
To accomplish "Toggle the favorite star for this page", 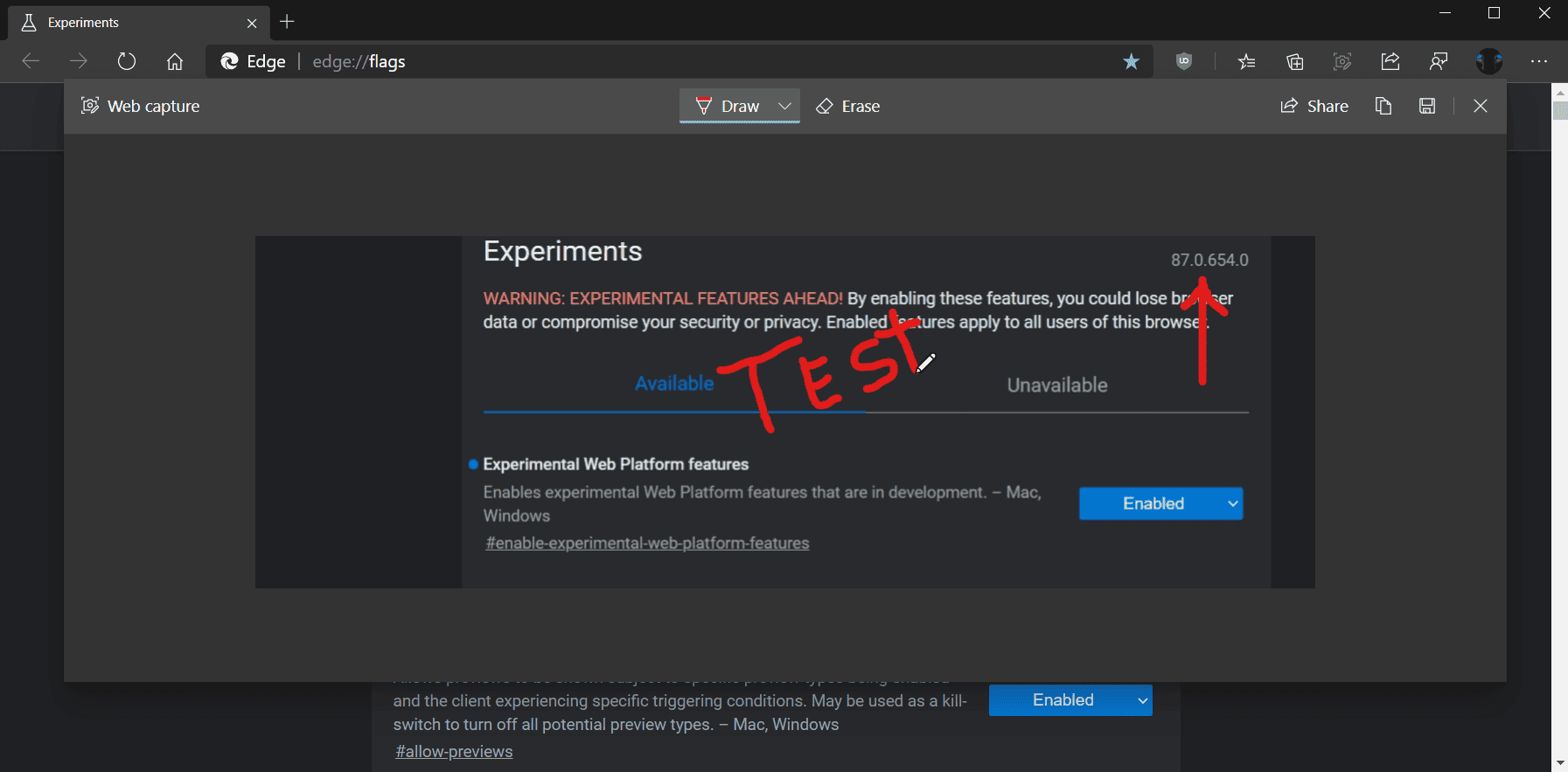I will click(1131, 61).
